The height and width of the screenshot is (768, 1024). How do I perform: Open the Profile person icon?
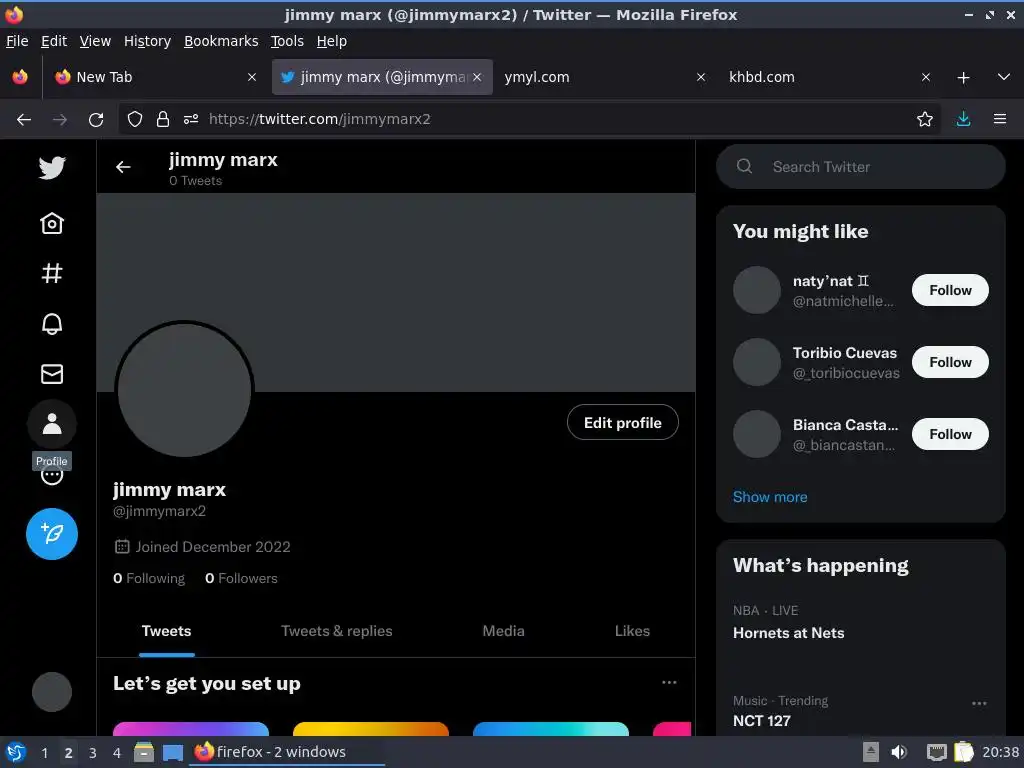(x=52, y=424)
